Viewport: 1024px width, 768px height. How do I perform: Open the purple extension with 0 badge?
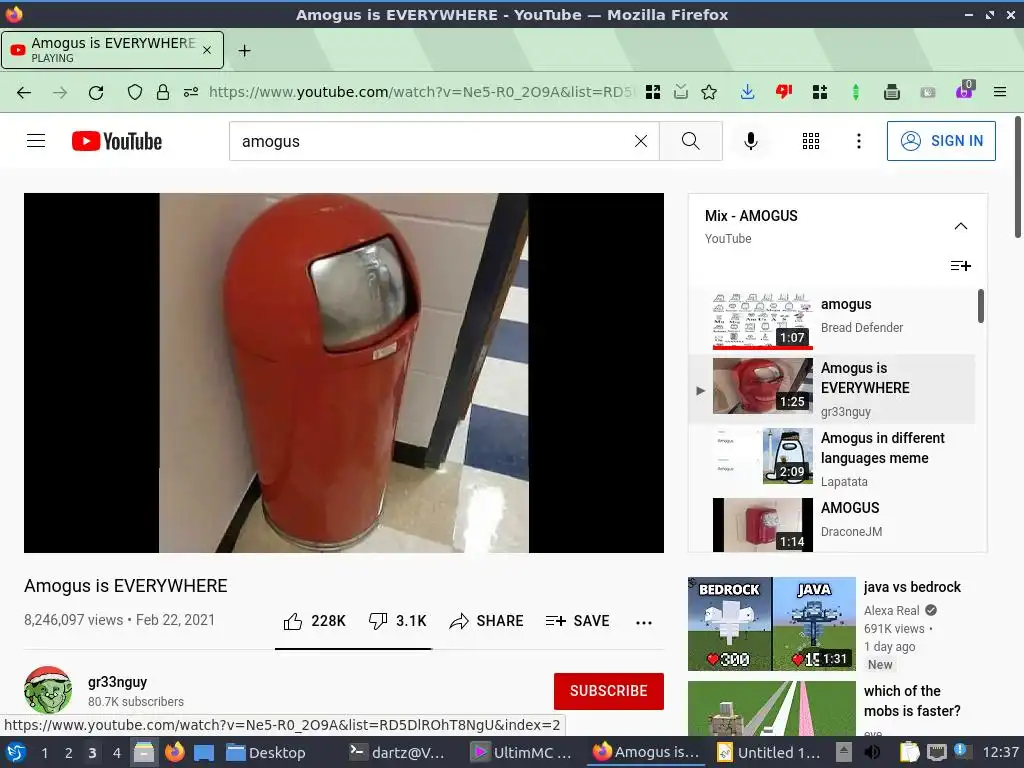[964, 91]
